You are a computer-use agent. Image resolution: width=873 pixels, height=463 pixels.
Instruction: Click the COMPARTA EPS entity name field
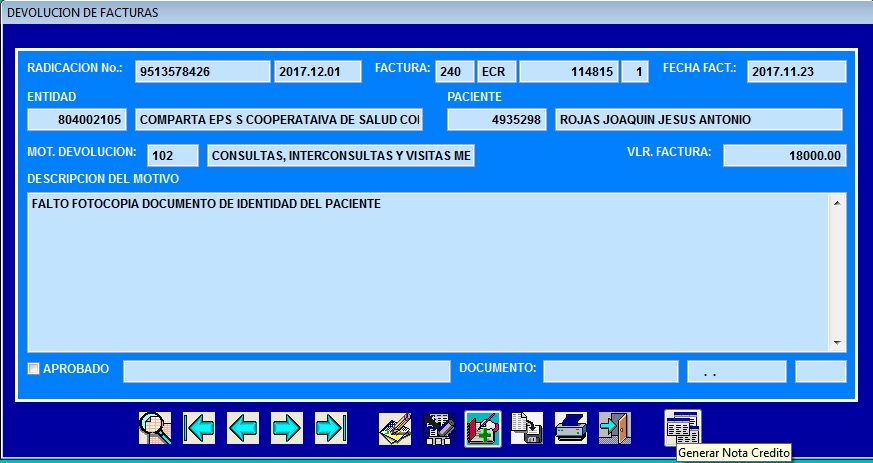click(279, 120)
